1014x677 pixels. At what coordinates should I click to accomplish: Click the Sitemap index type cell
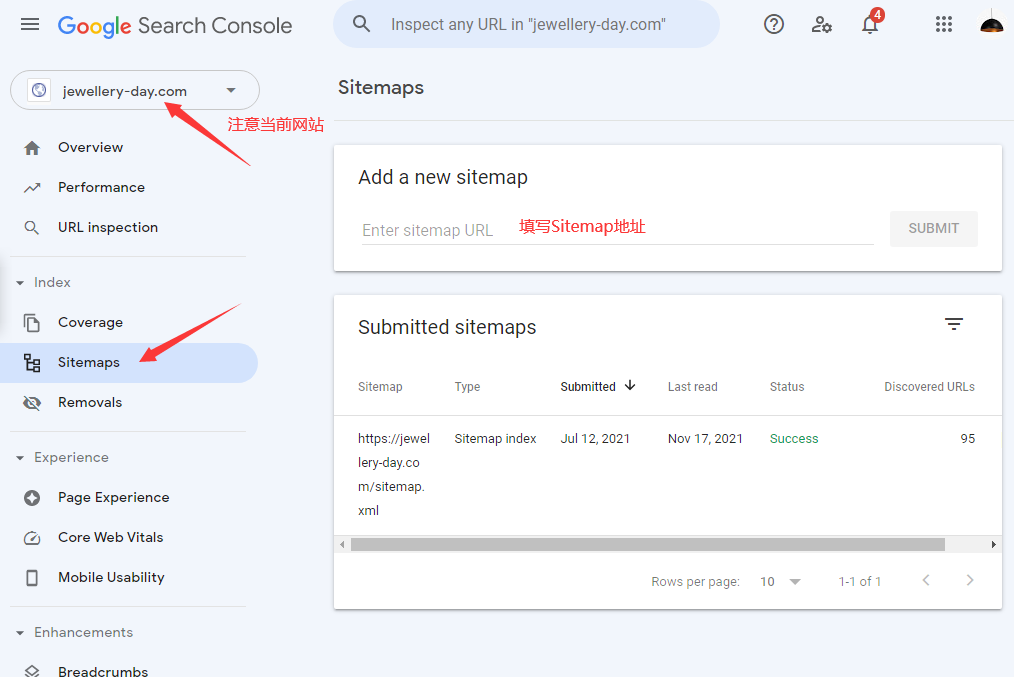pos(495,439)
